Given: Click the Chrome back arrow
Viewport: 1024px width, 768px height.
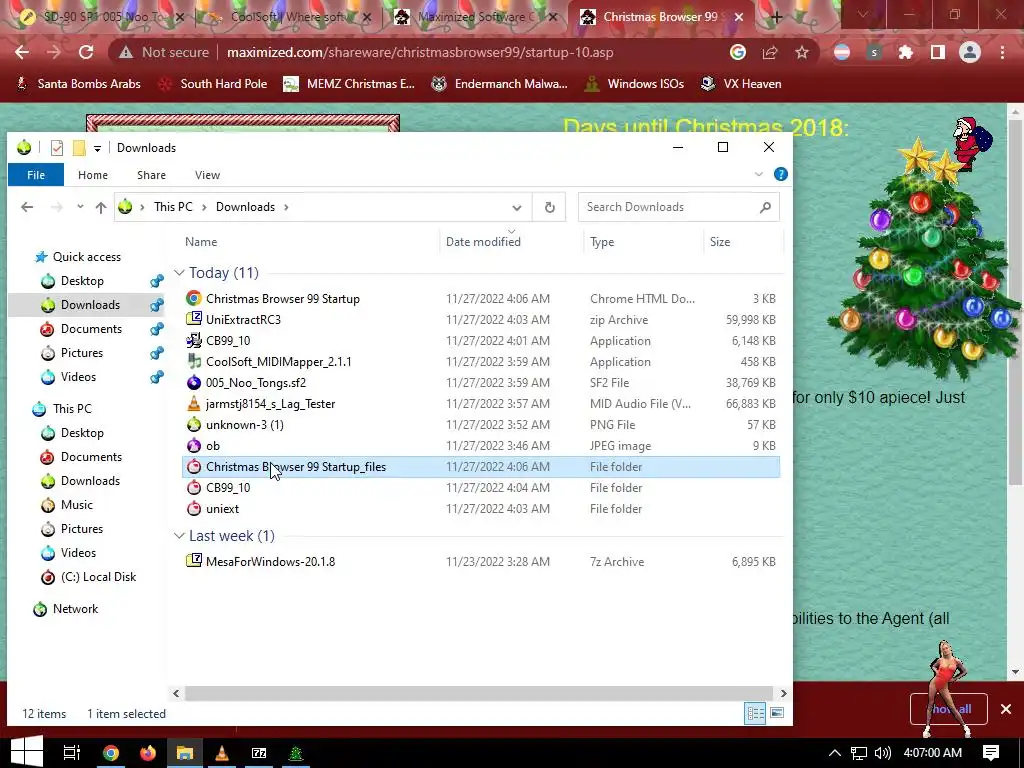Looking at the screenshot, I should pos(22,52).
